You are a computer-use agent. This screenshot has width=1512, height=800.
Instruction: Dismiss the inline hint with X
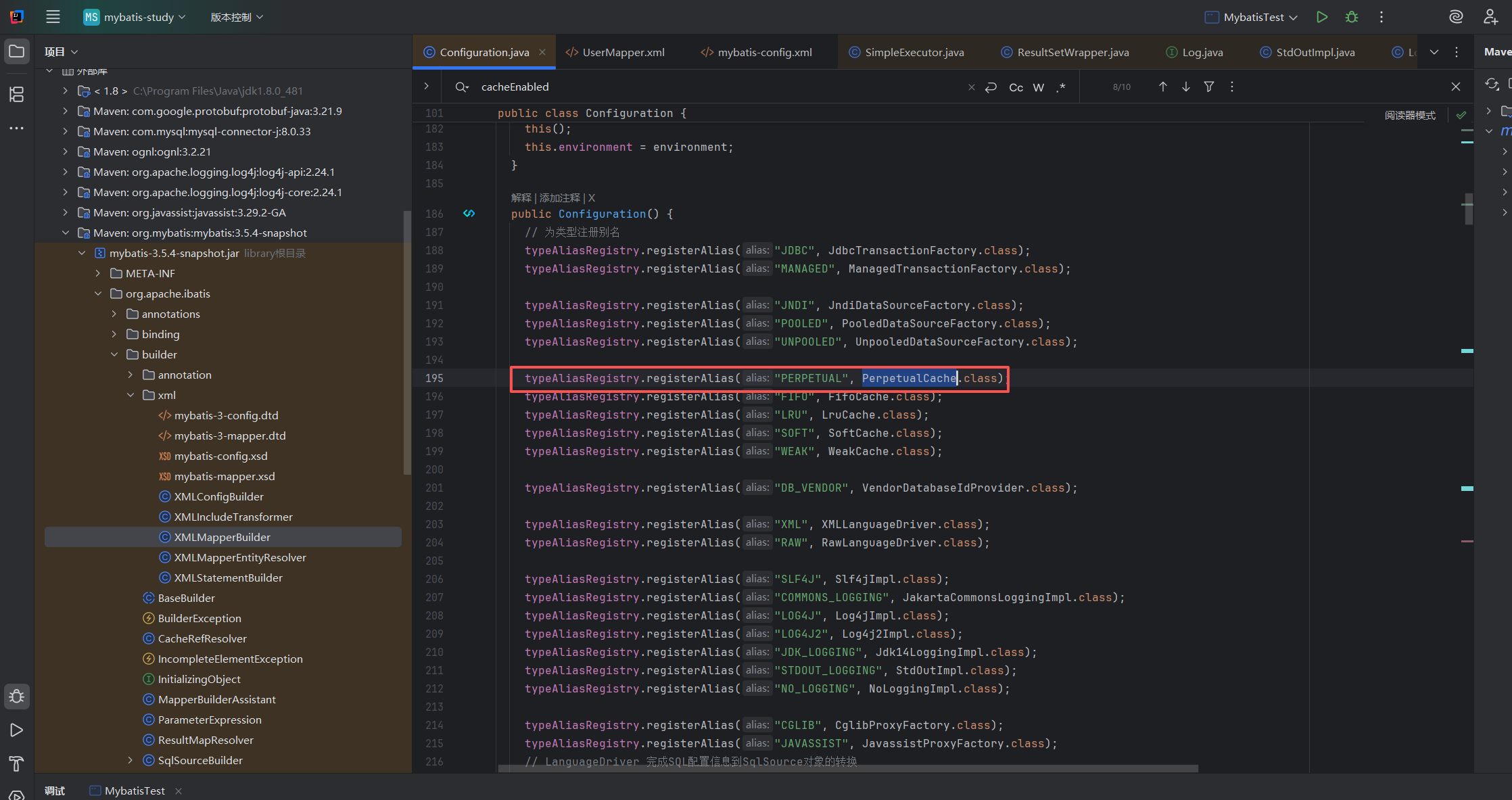point(592,197)
